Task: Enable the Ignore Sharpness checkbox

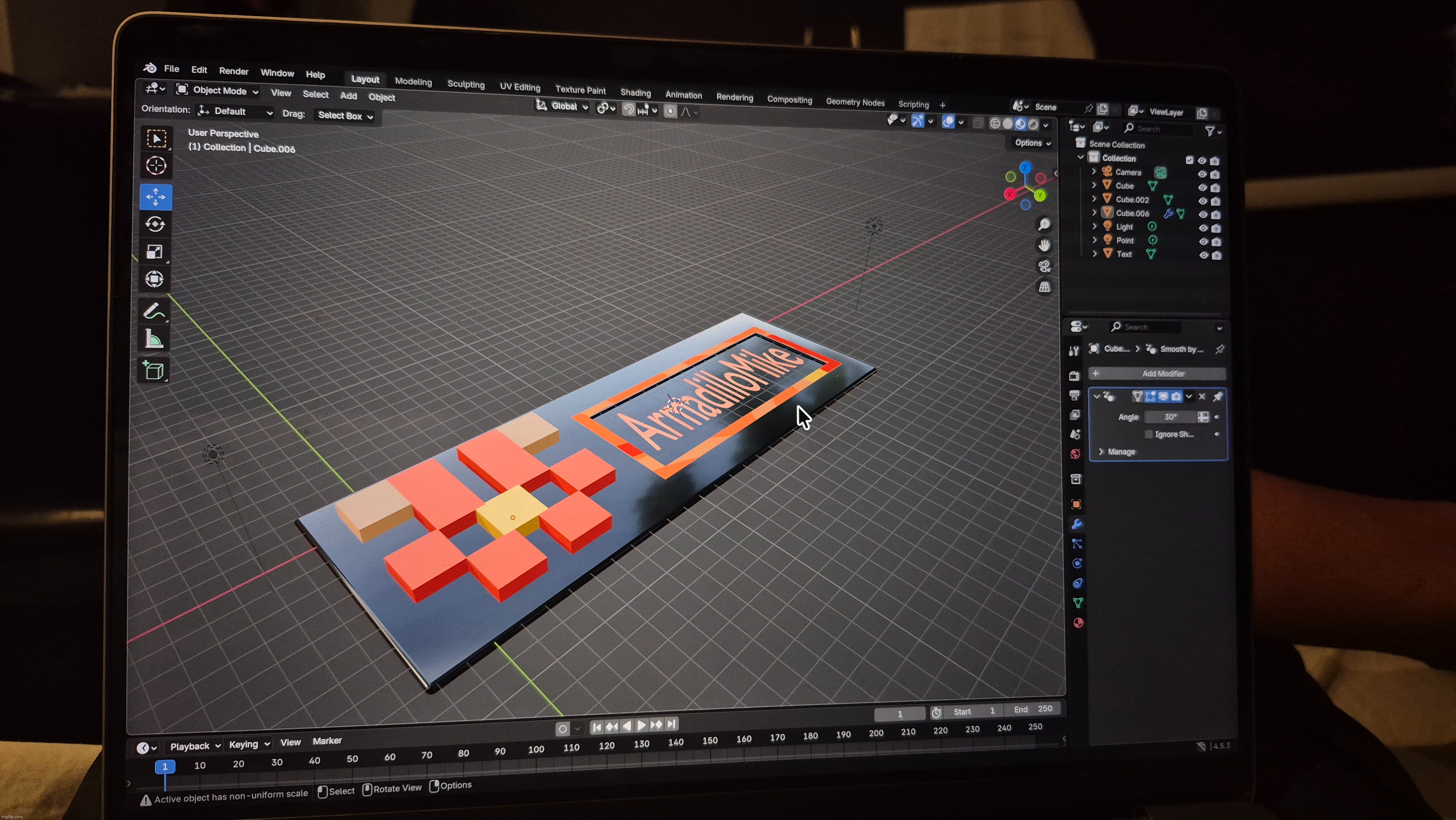Action: click(1148, 434)
